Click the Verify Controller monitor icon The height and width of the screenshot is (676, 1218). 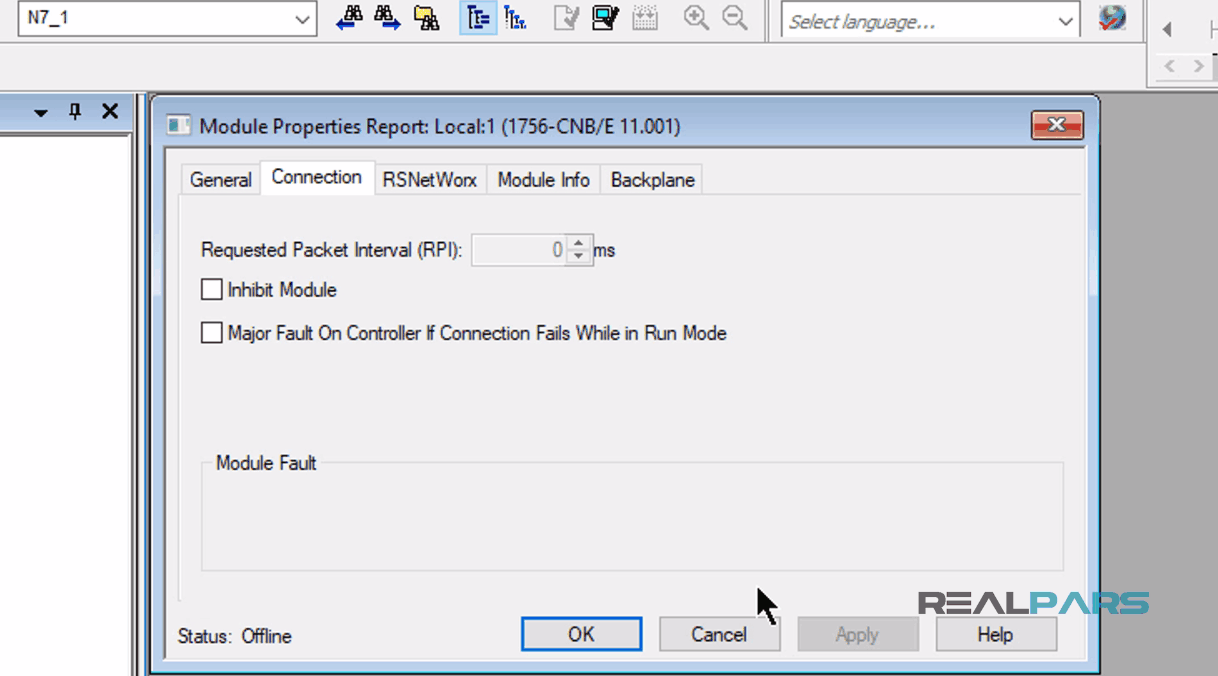click(605, 18)
